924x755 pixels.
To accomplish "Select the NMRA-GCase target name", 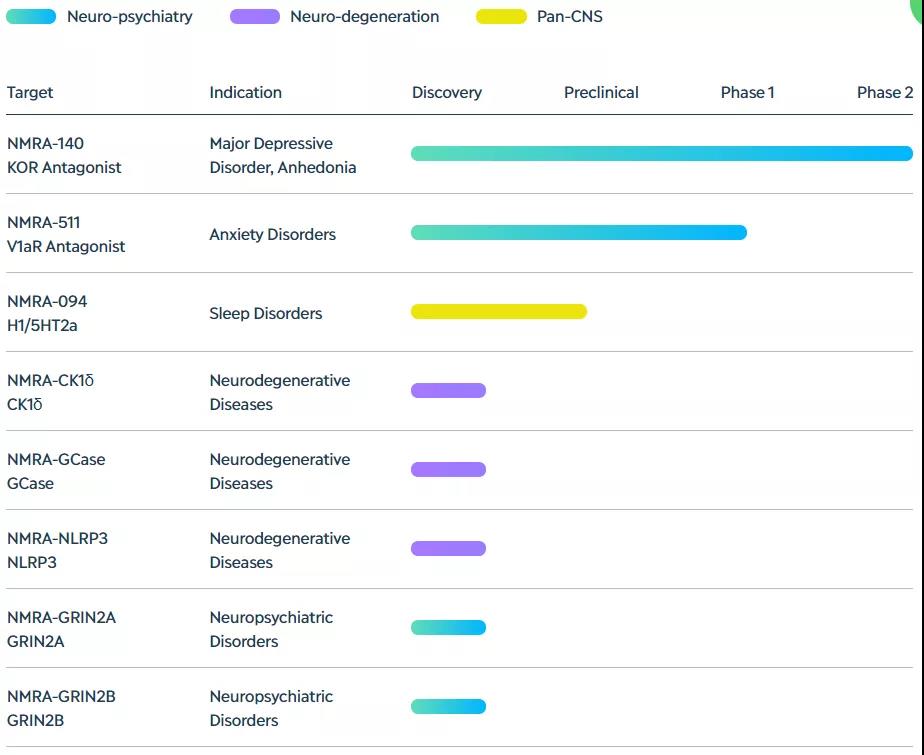I will point(56,460).
